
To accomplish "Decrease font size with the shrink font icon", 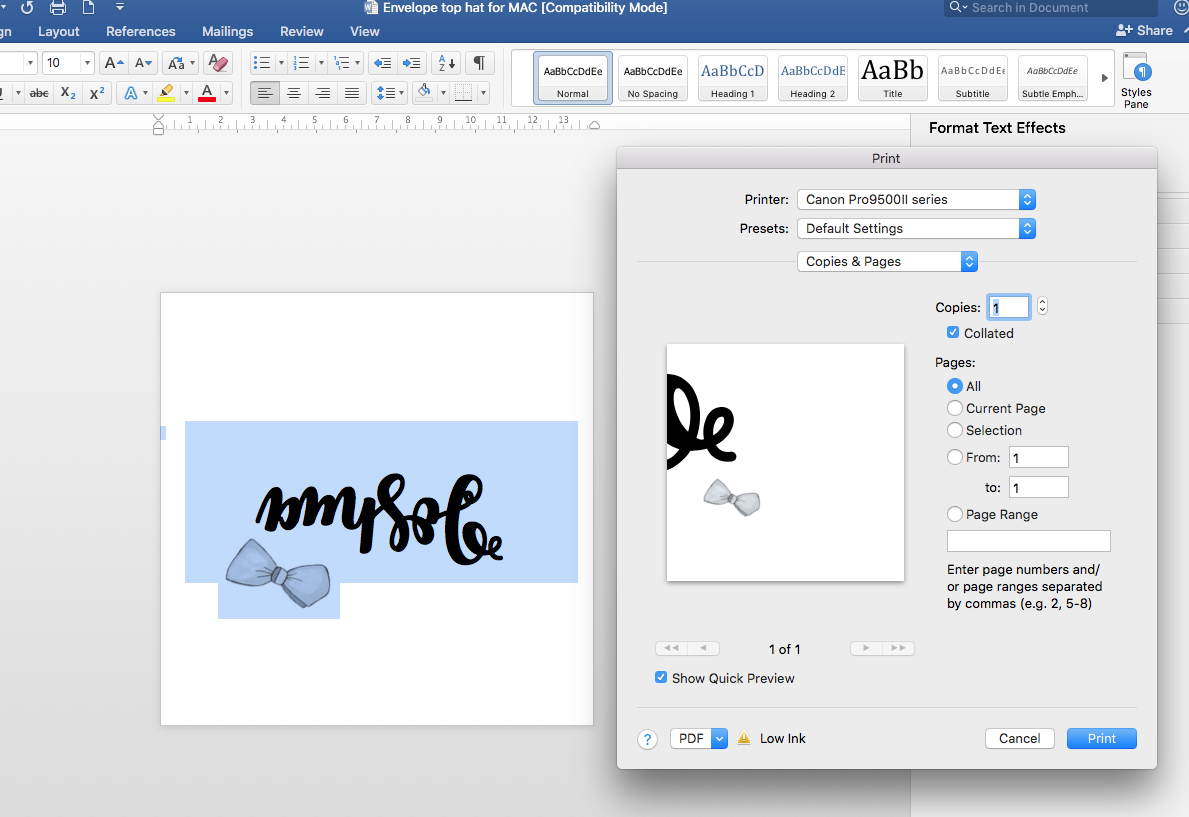I will pyautogui.click(x=143, y=63).
